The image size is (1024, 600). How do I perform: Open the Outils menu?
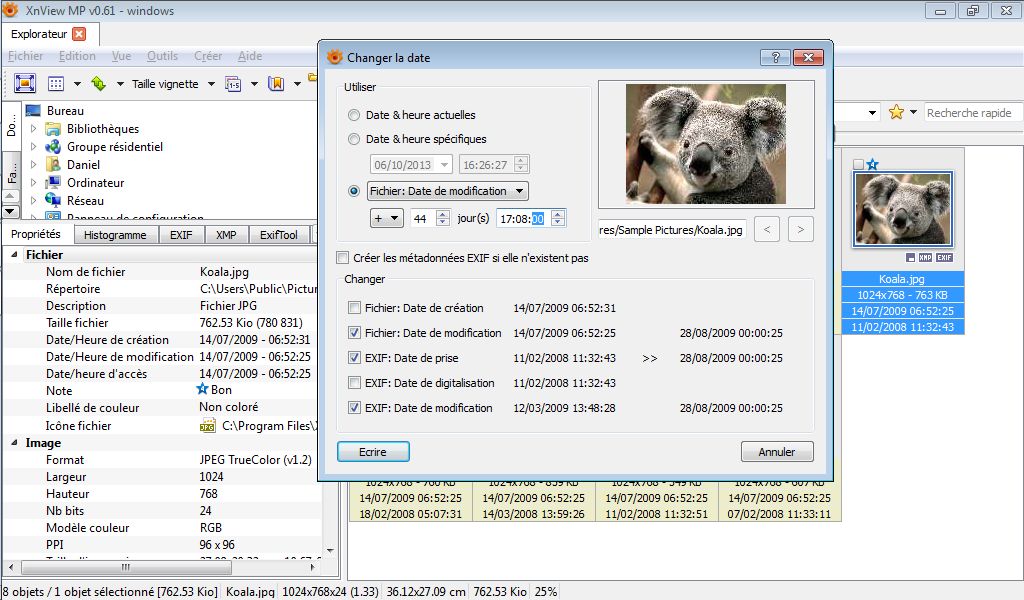pos(162,56)
